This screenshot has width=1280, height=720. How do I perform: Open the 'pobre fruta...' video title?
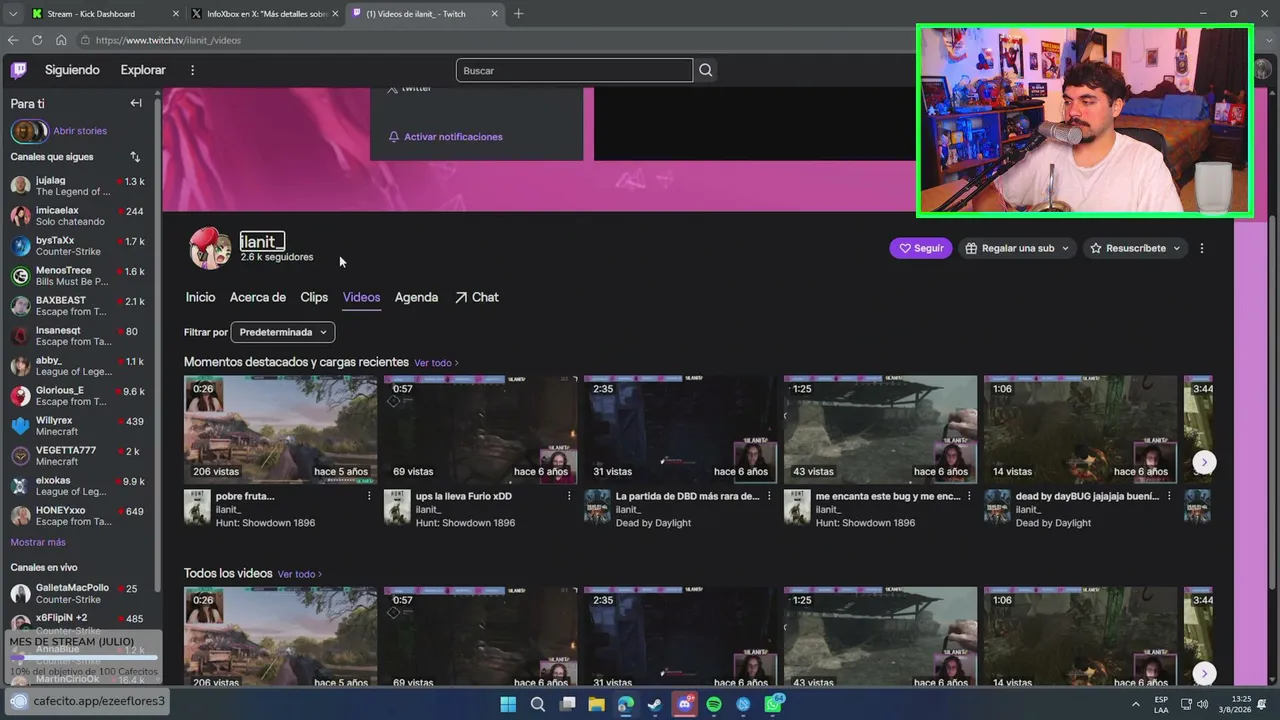pyautogui.click(x=245, y=496)
